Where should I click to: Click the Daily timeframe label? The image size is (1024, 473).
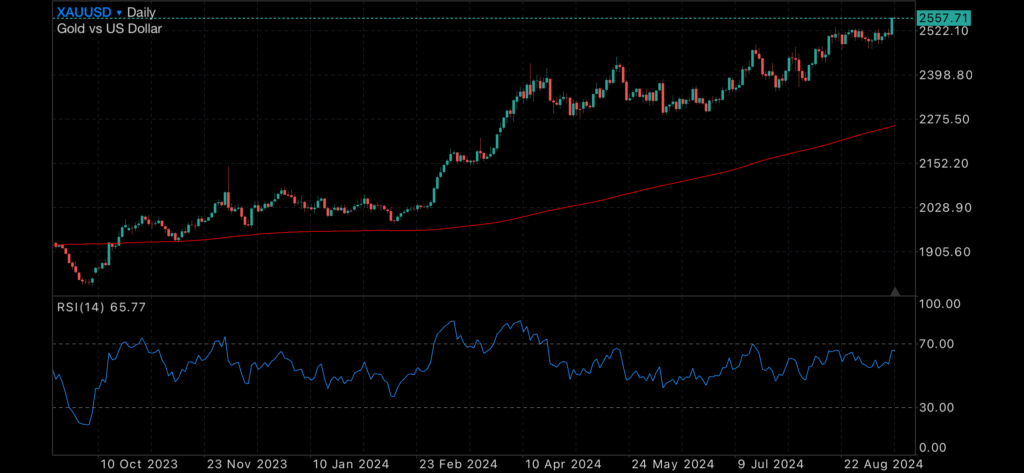tap(142, 12)
